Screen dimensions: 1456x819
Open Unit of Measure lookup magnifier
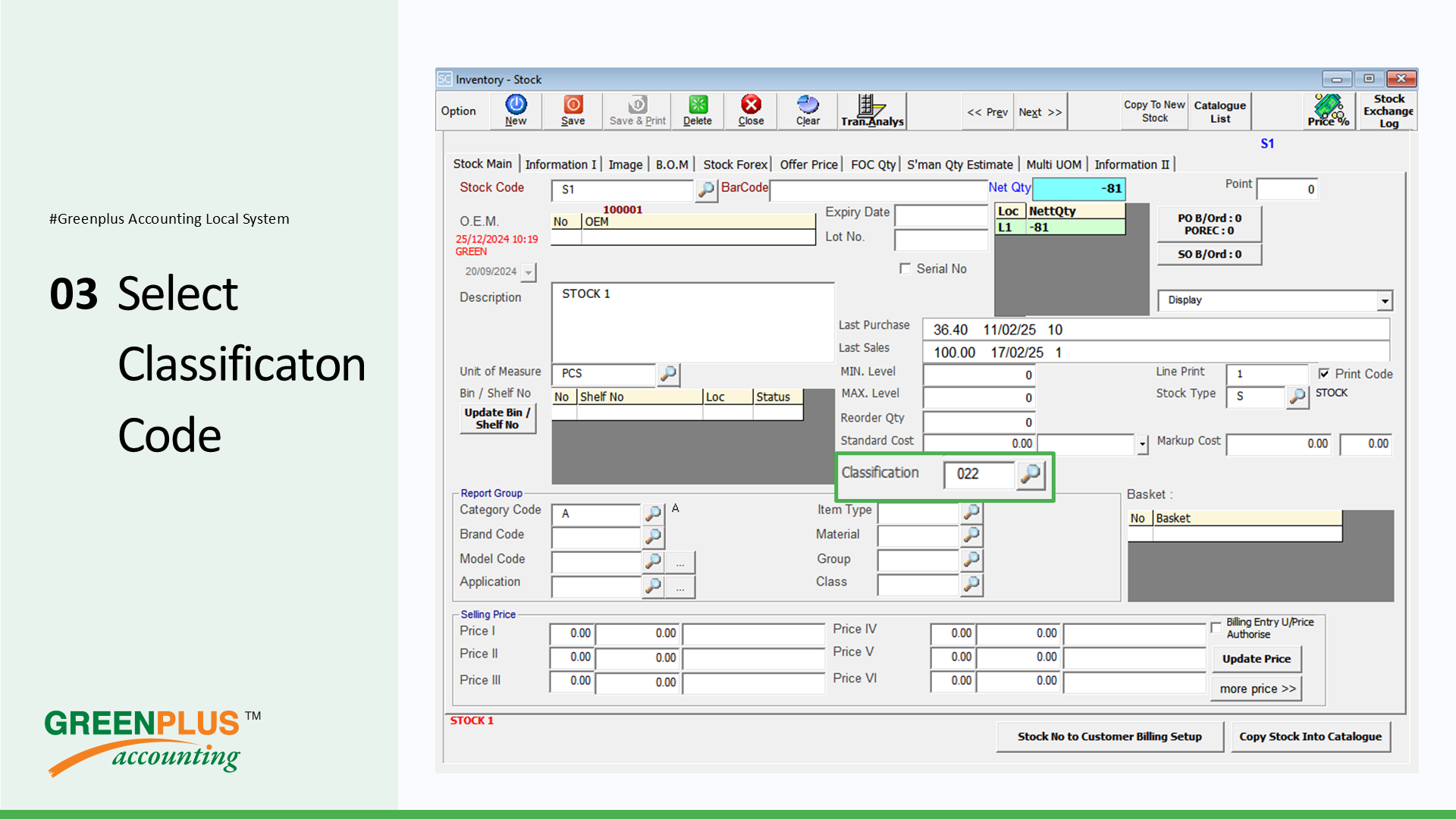pyautogui.click(x=668, y=374)
